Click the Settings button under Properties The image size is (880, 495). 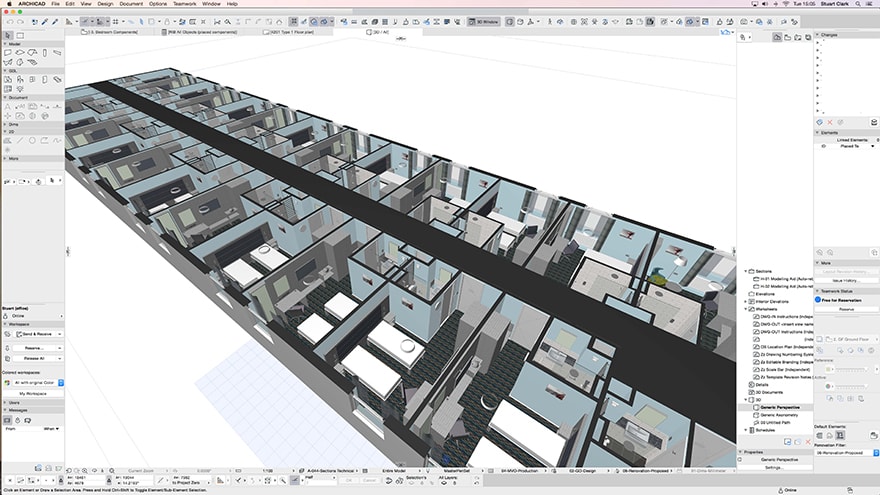(x=775, y=467)
